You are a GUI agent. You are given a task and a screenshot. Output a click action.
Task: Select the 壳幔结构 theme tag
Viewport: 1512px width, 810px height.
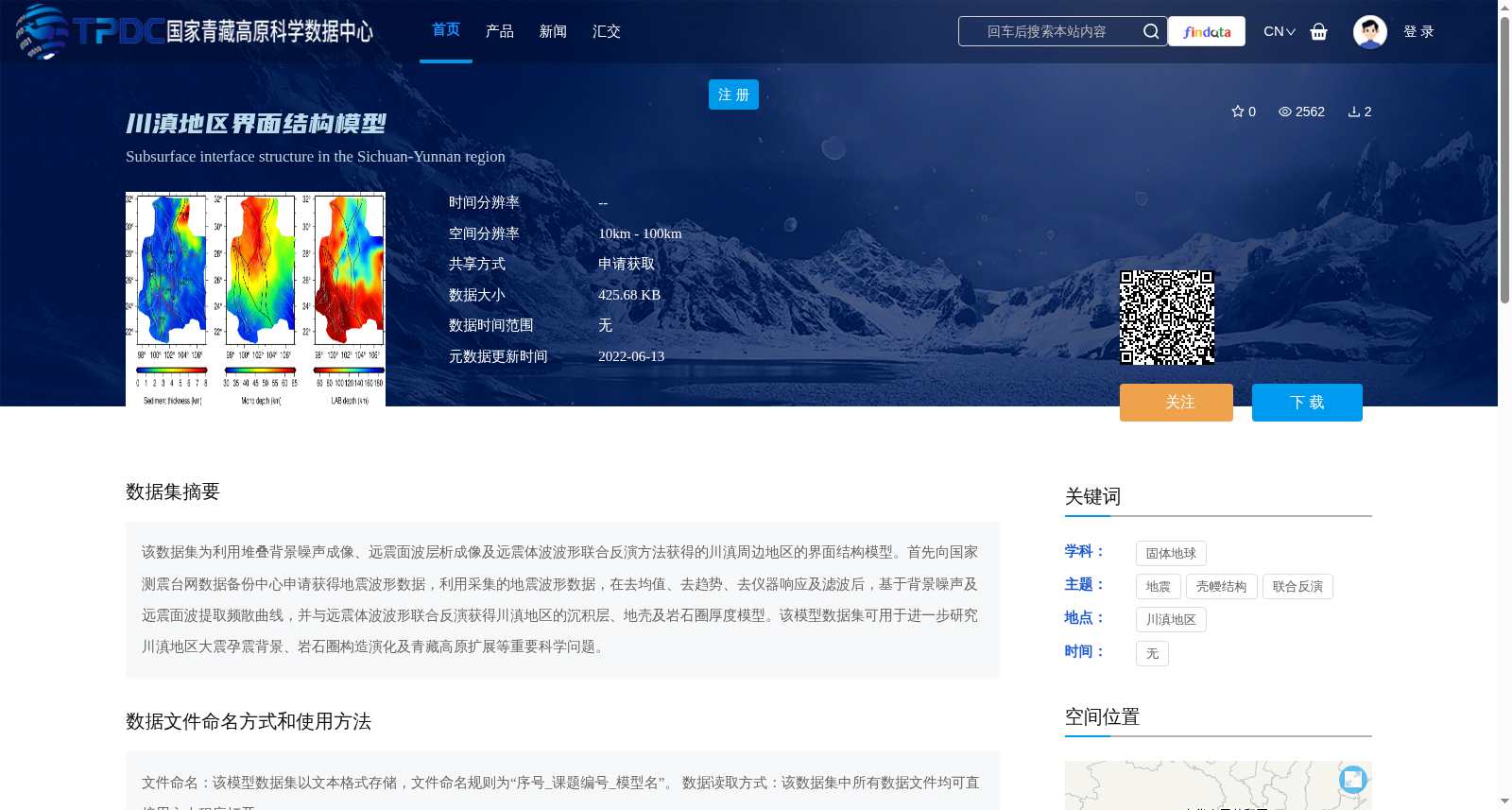1222,587
